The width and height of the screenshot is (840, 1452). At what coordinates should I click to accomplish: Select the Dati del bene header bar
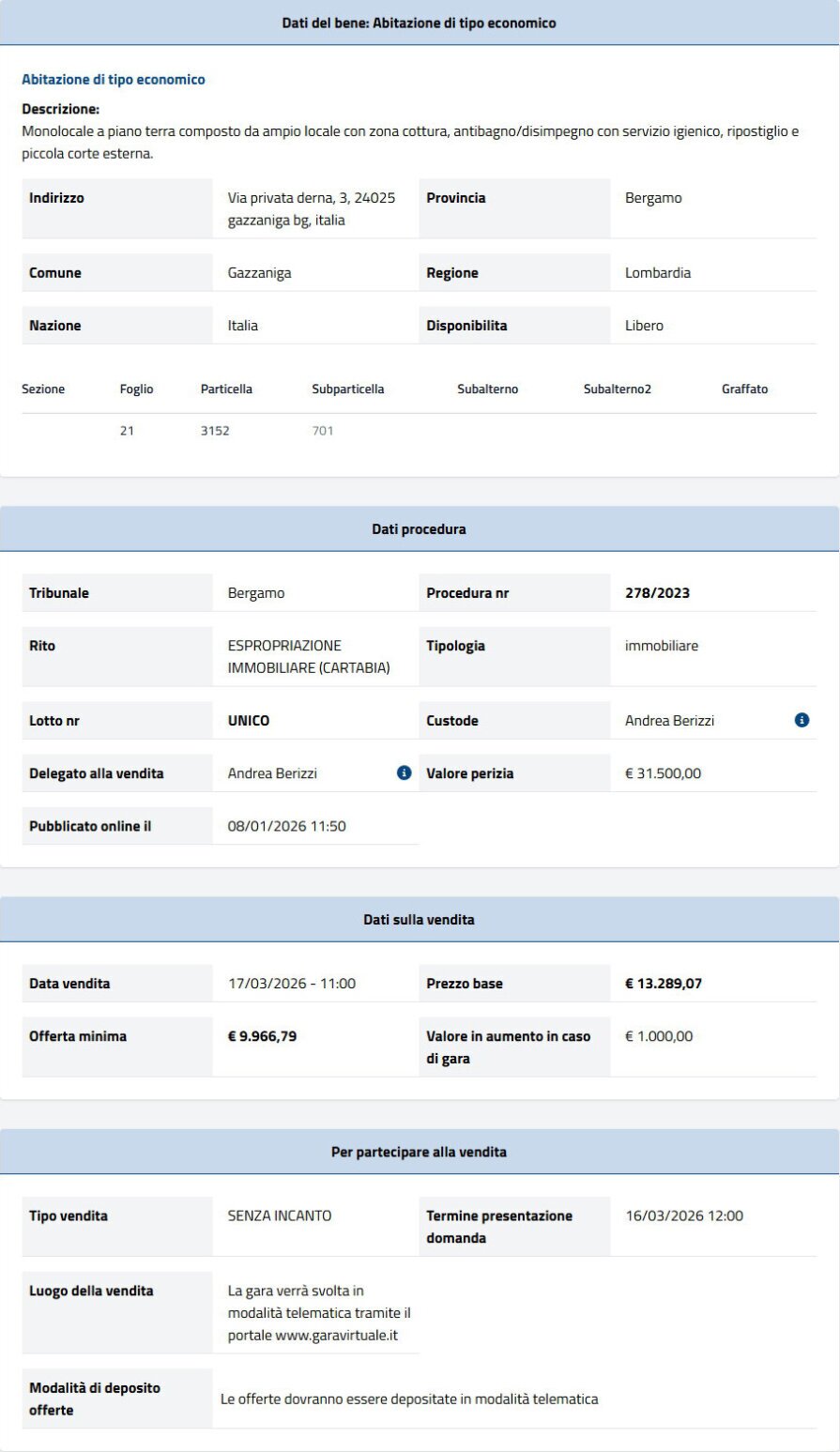(x=420, y=21)
